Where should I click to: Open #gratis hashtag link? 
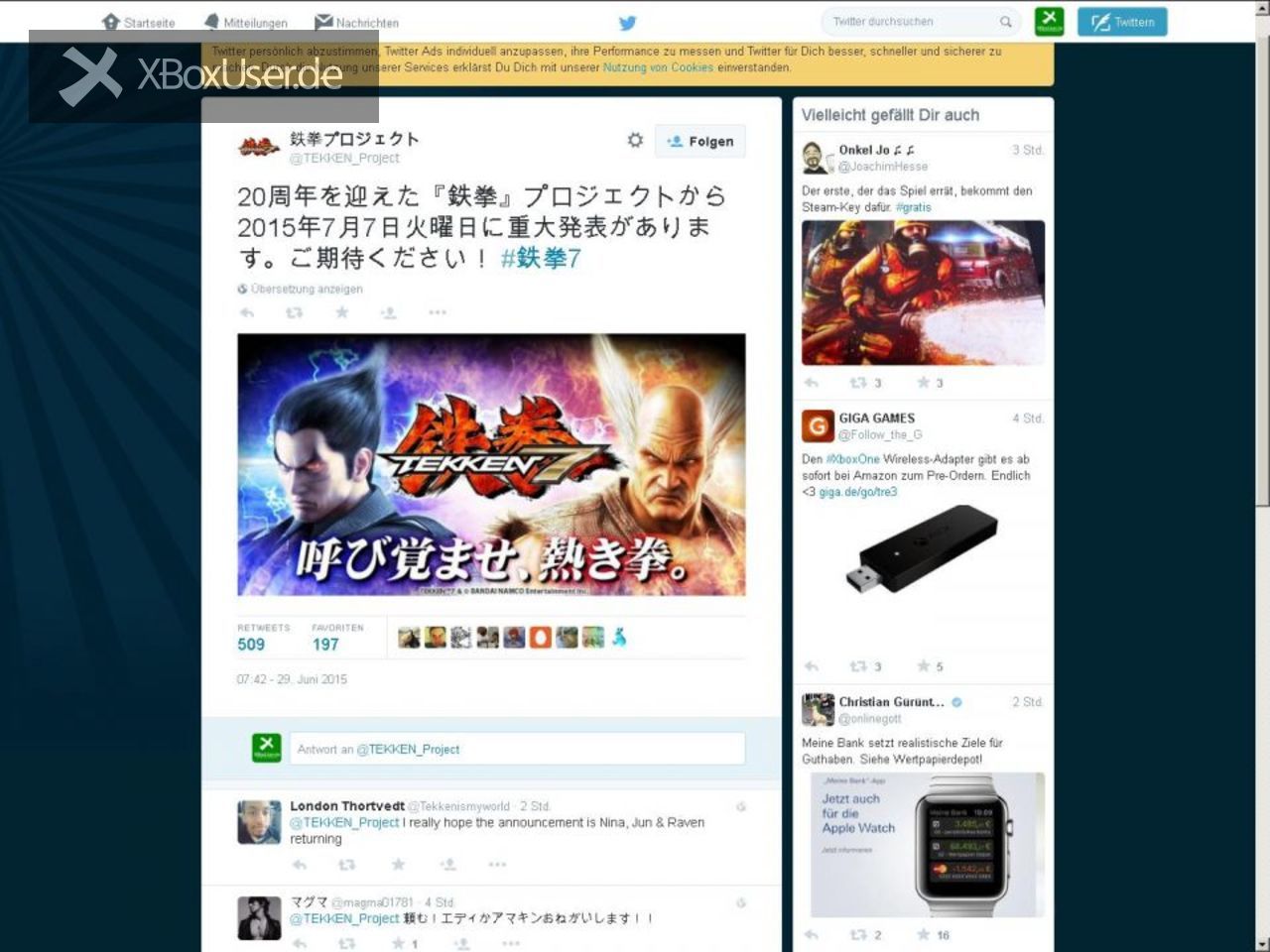(913, 207)
